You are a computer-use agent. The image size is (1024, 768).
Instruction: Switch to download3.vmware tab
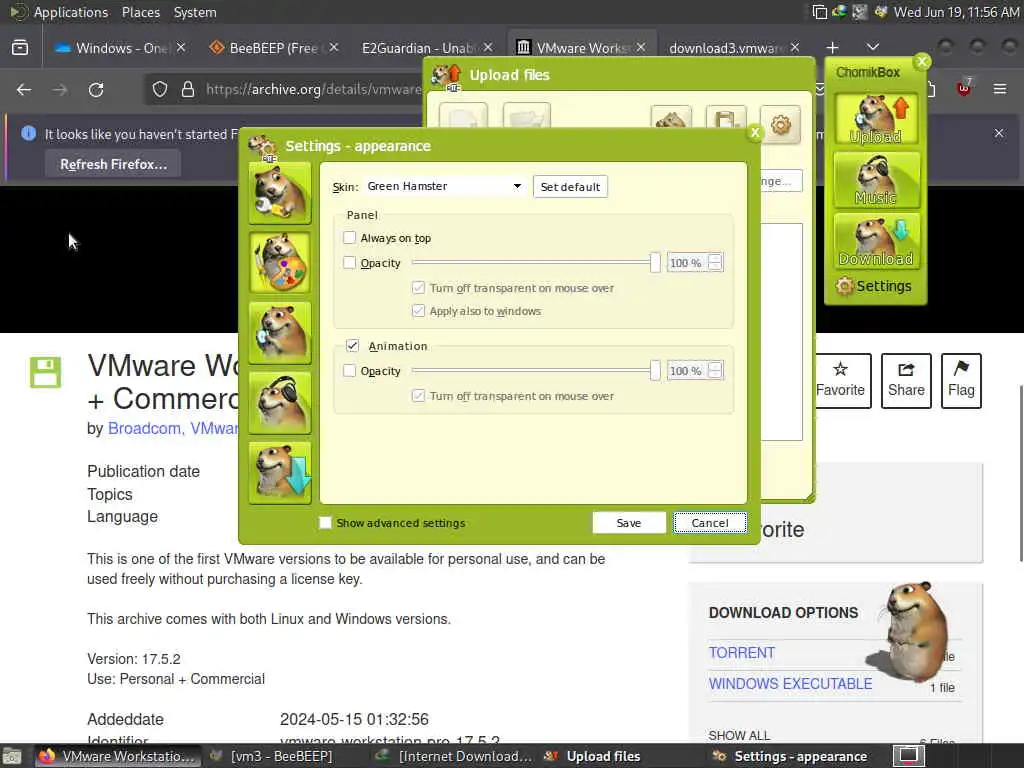[x=734, y=48]
